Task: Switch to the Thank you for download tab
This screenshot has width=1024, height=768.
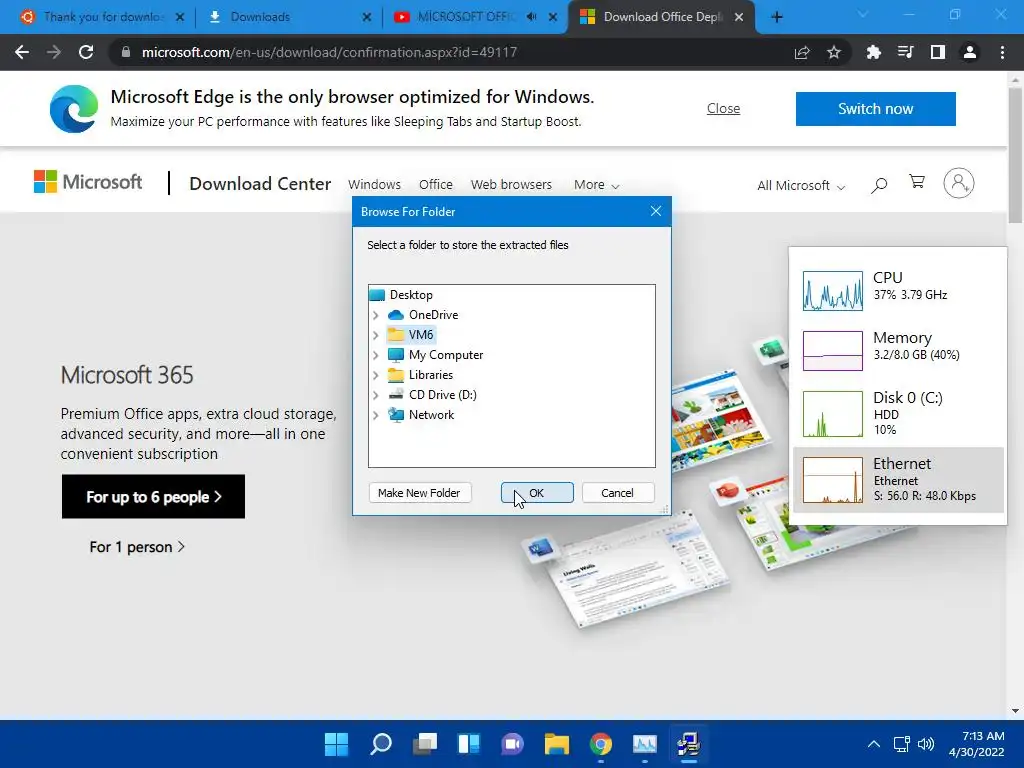Action: (102, 17)
